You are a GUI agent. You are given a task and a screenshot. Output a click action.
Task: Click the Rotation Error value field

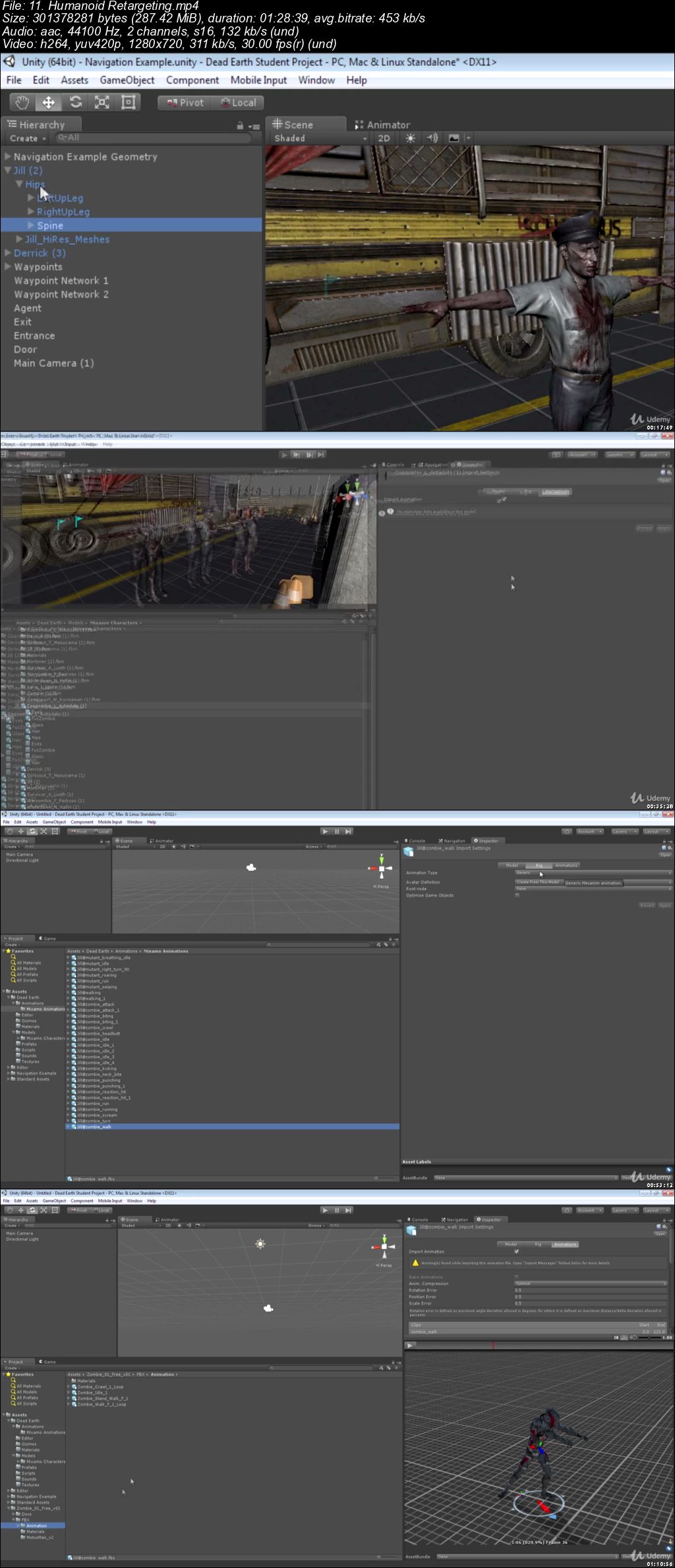click(591, 1290)
